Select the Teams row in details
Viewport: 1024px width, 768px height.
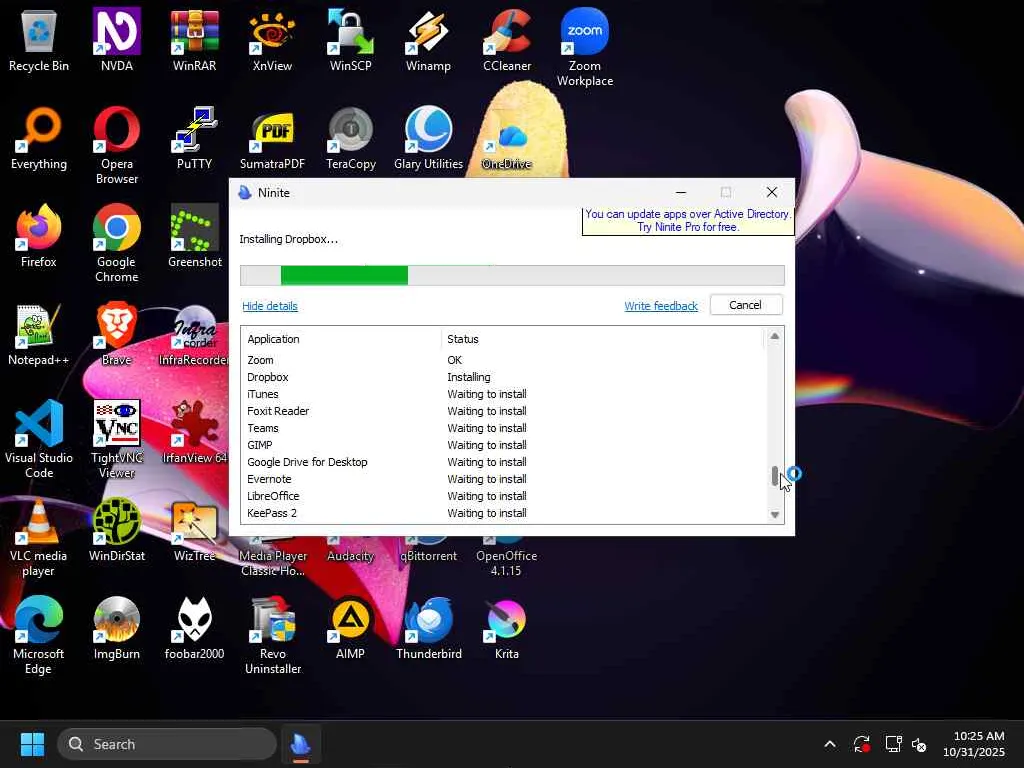click(503, 428)
